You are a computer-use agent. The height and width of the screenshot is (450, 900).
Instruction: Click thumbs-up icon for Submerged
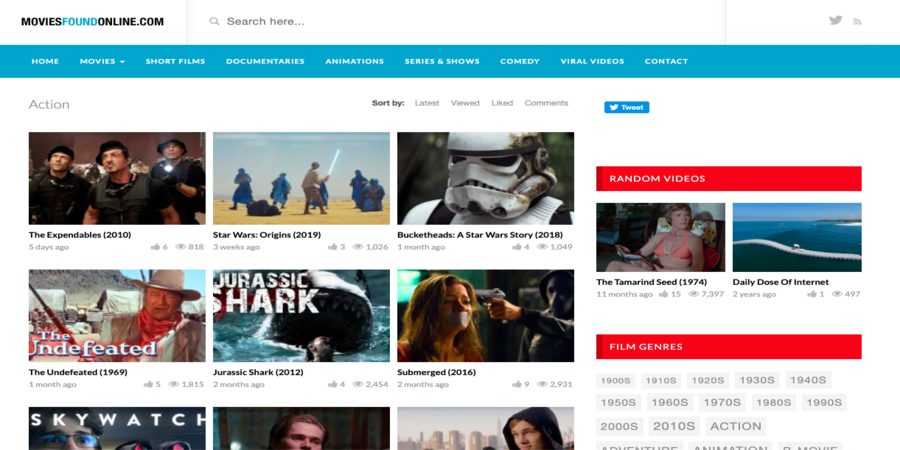click(517, 384)
